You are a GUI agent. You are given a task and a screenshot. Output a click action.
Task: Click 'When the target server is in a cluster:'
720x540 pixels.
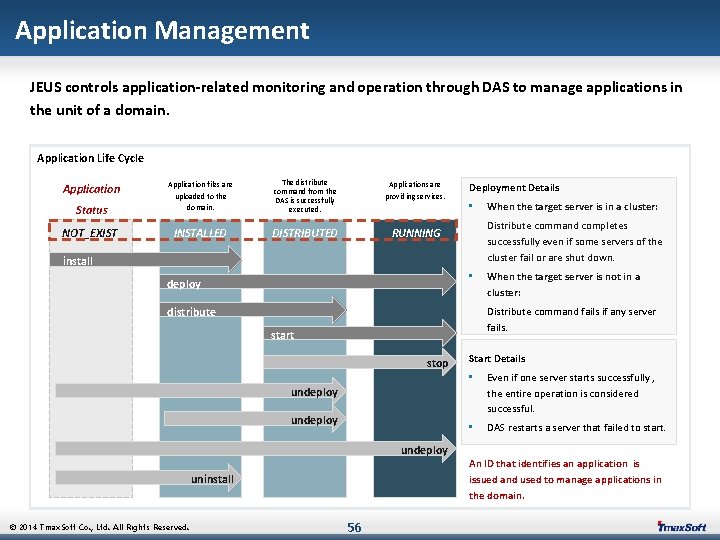(572, 207)
